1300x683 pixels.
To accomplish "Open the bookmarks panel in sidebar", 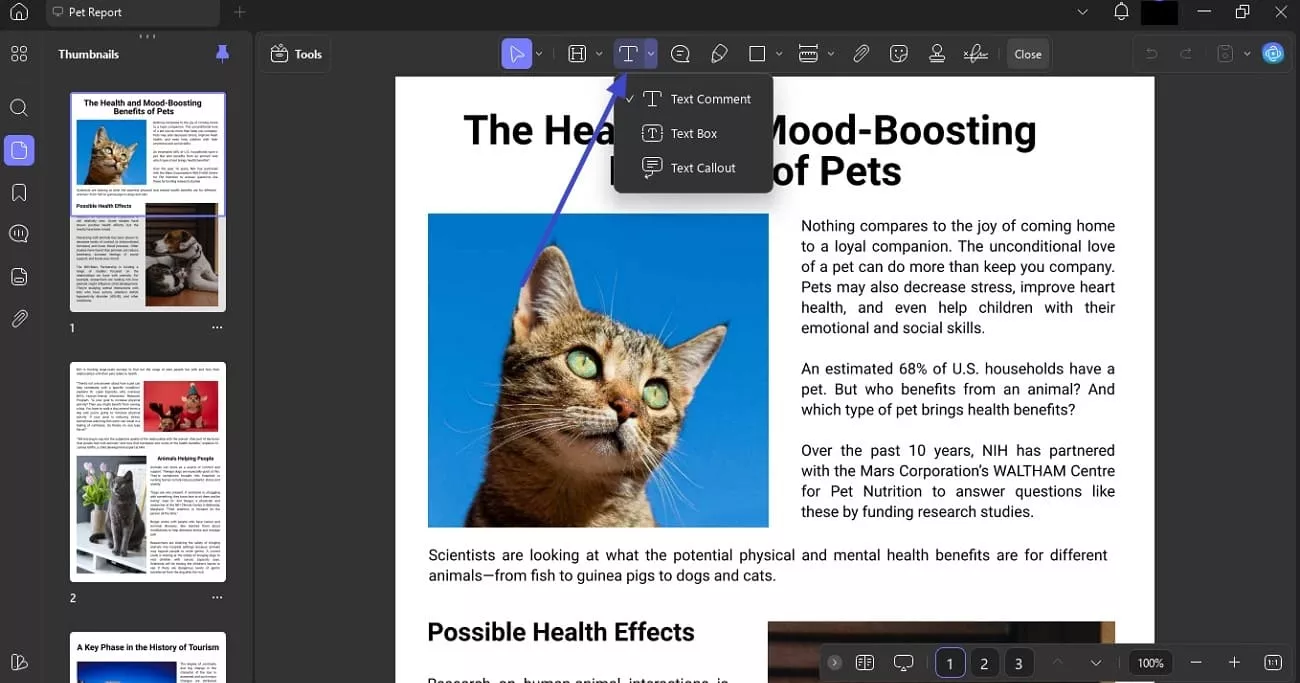I will [x=19, y=192].
